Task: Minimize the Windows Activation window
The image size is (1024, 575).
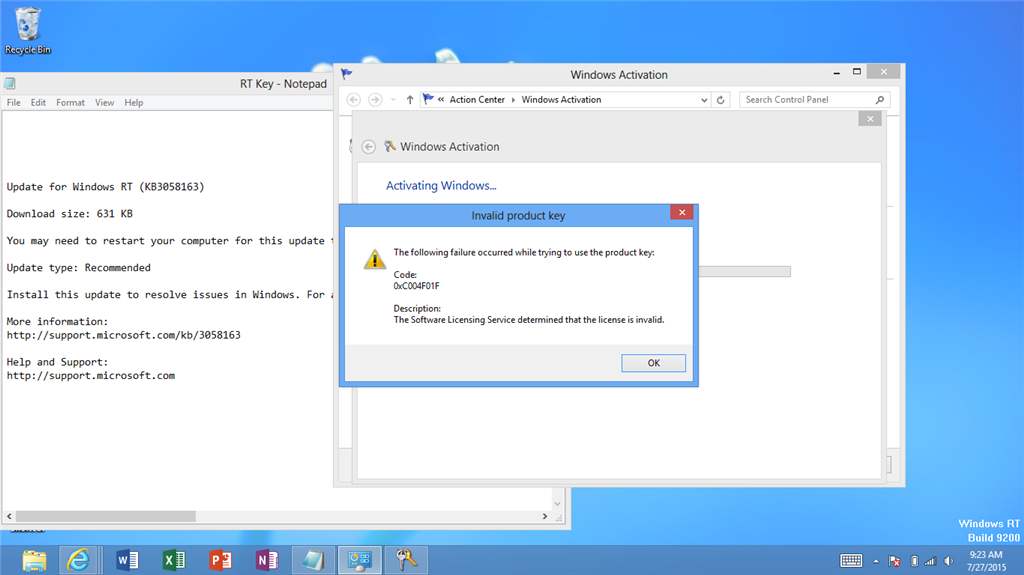Action: pos(837,73)
